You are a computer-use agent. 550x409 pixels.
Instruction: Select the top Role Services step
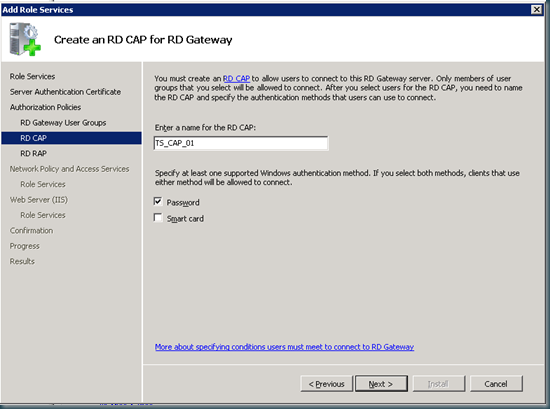click(x=32, y=76)
